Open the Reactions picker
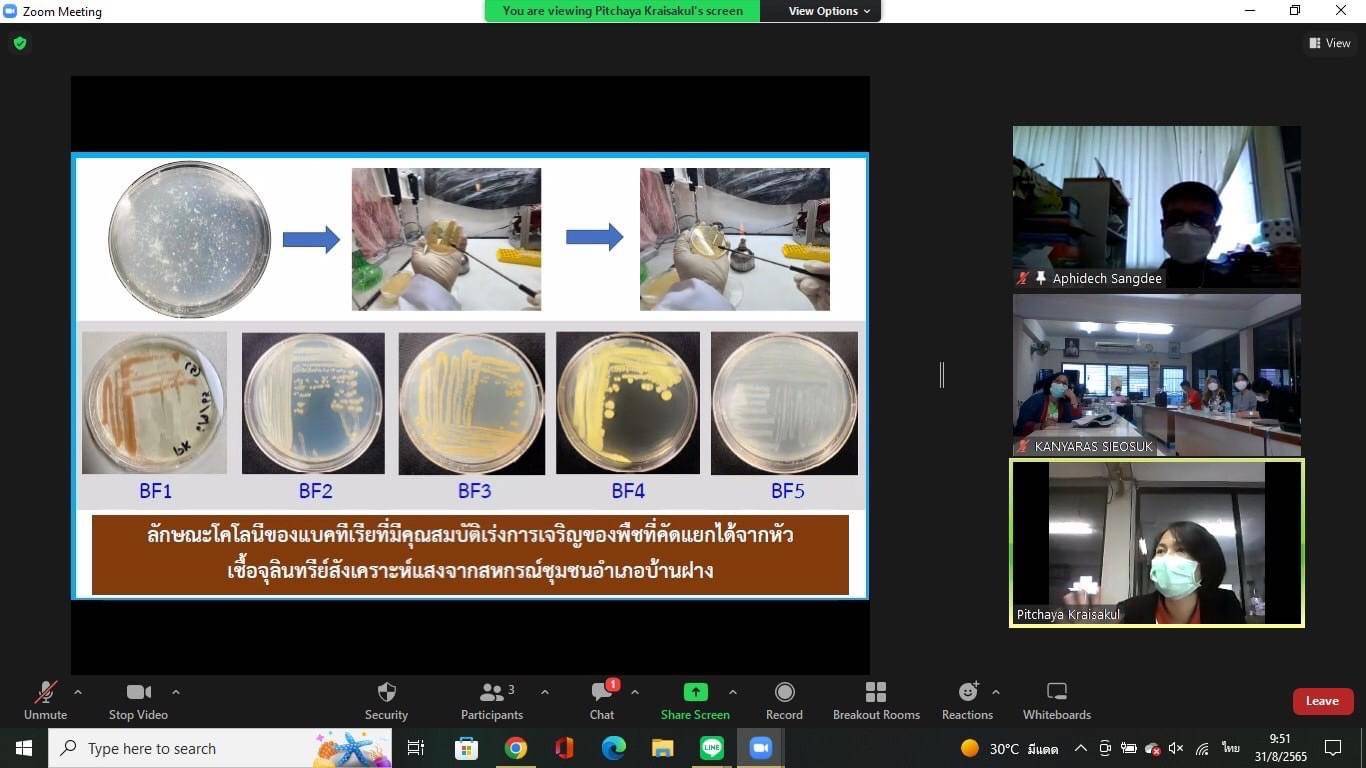Screen dimensions: 1366x768 [967, 693]
